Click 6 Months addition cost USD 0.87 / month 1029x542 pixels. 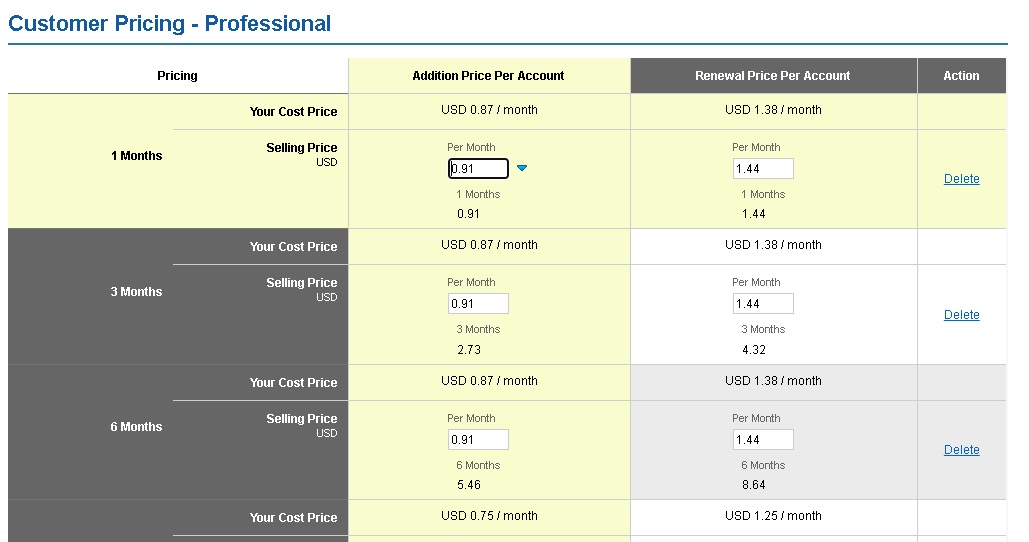(x=489, y=381)
